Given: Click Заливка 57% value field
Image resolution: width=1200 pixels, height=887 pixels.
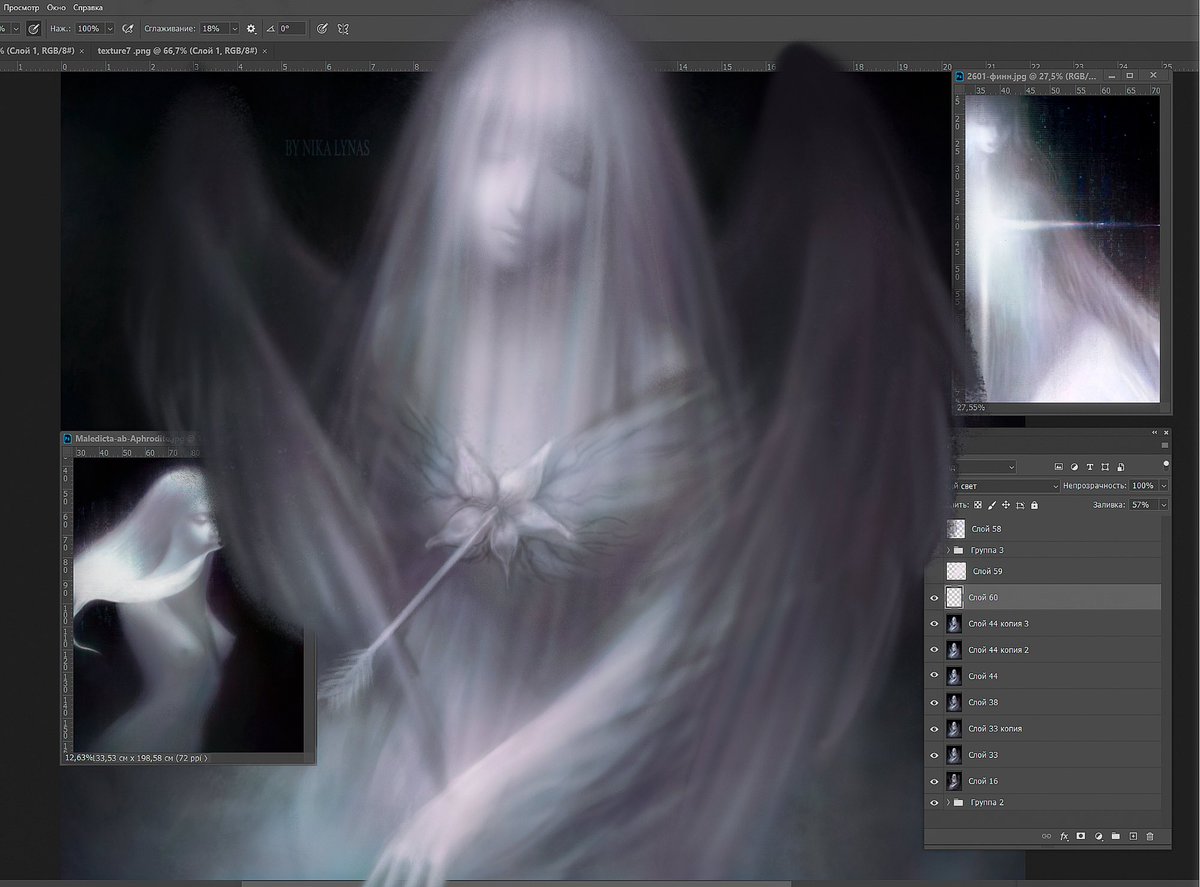Looking at the screenshot, I should 1143,506.
